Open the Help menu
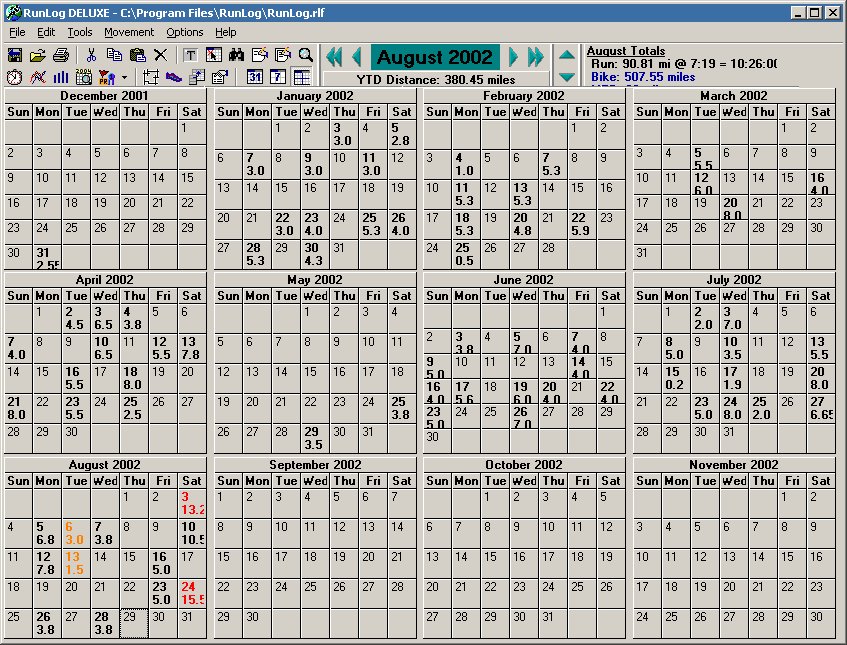 tap(226, 32)
